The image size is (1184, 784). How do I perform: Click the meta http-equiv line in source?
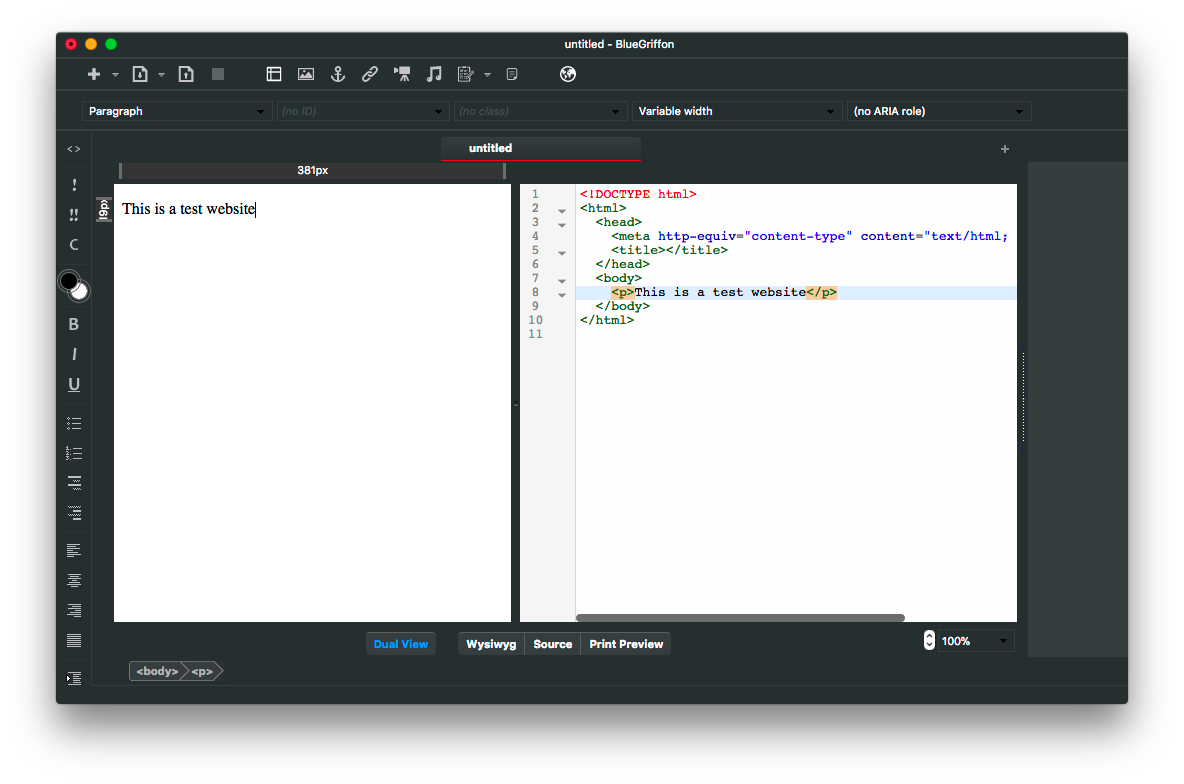coord(809,236)
